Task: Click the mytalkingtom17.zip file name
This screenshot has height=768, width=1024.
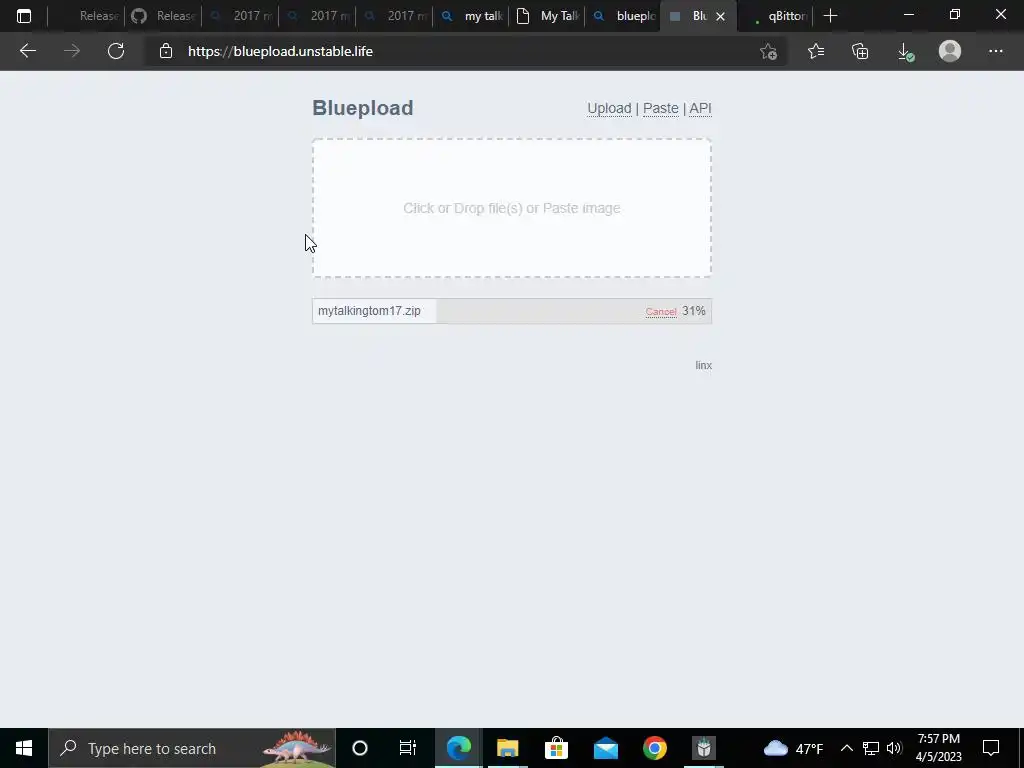Action: coord(369,311)
